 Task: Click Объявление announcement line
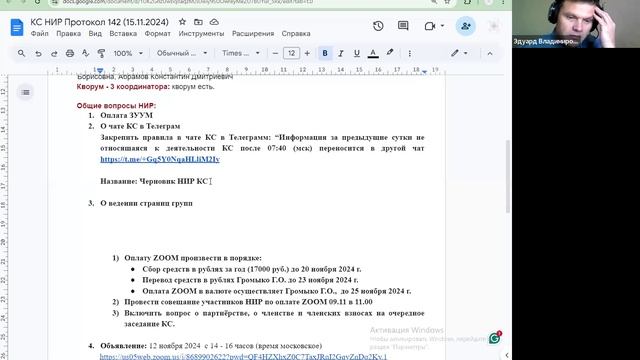(x=211, y=346)
